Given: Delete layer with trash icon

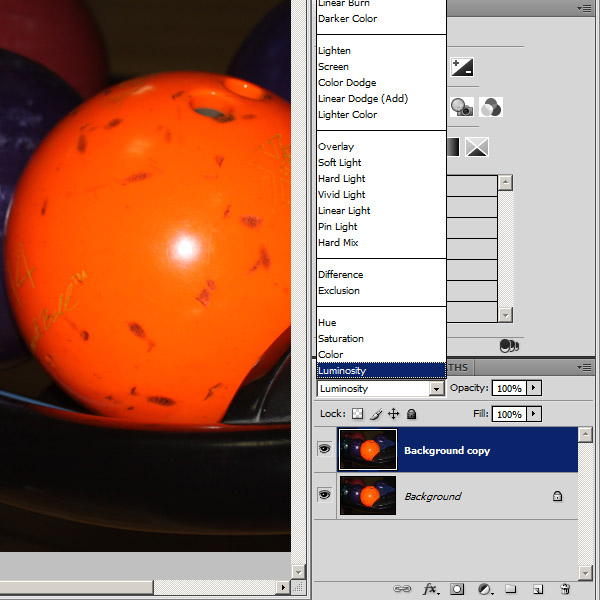Looking at the screenshot, I should [565, 589].
